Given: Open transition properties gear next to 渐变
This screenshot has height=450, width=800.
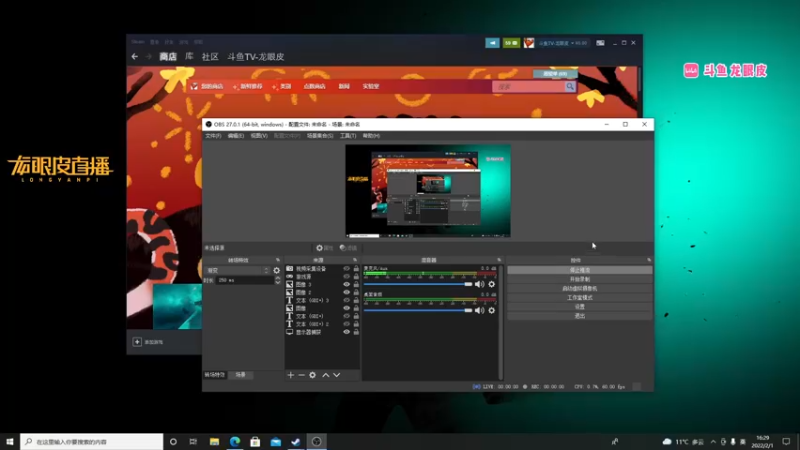Looking at the screenshot, I should [x=277, y=270].
